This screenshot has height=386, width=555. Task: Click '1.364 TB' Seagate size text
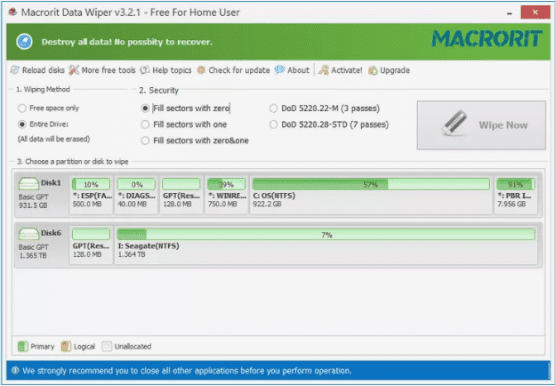131,254
